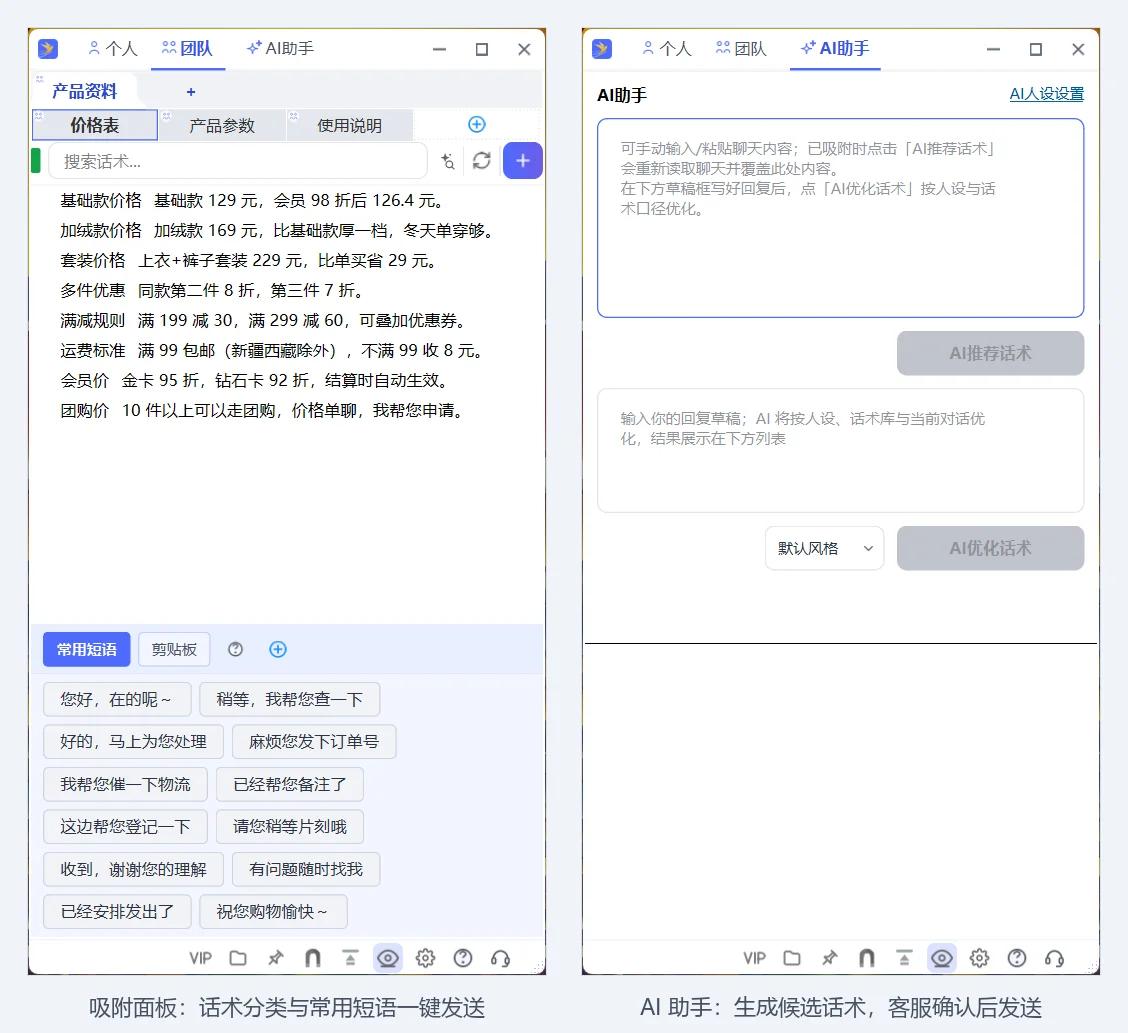Send the phrase 我帮您催一下物流

tap(125, 784)
